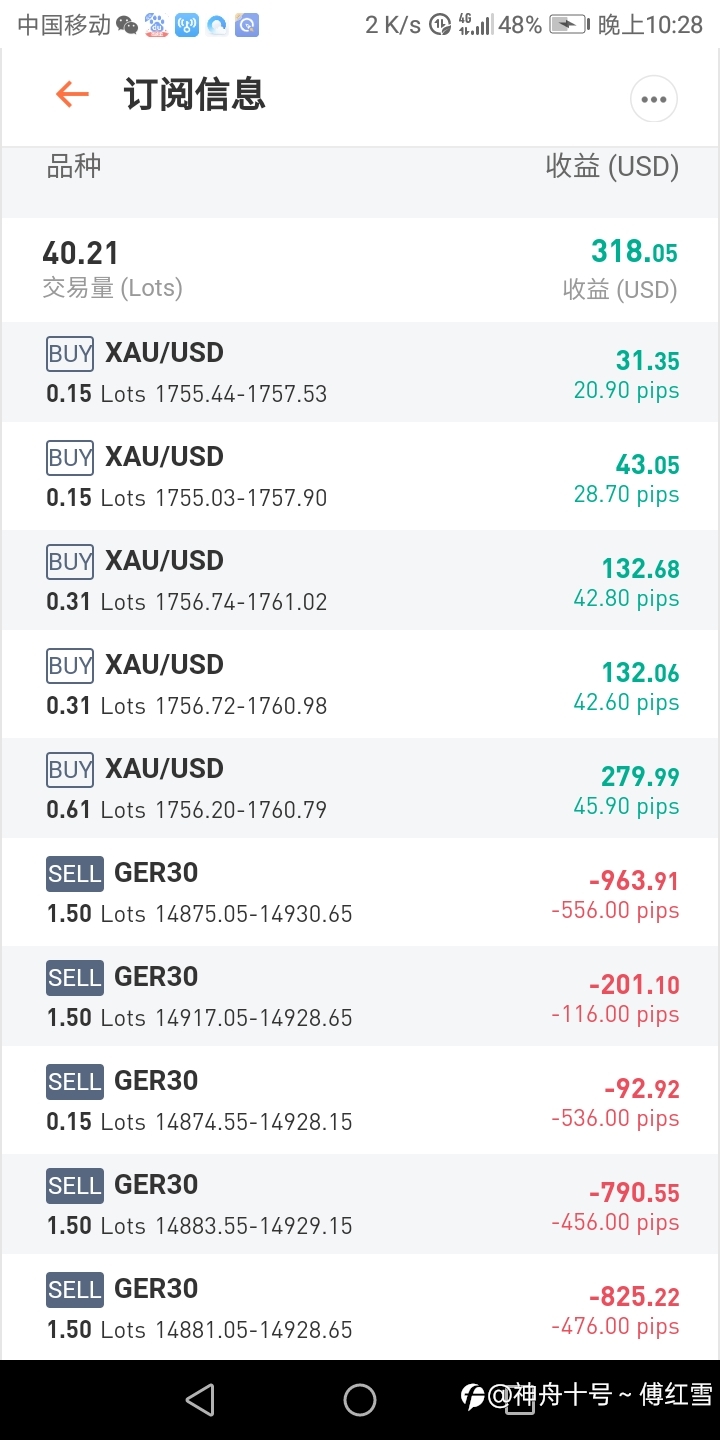Select the XAU/USD 0.61 Lots trade
The image size is (720, 1440).
pyautogui.click(x=360, y=788)
